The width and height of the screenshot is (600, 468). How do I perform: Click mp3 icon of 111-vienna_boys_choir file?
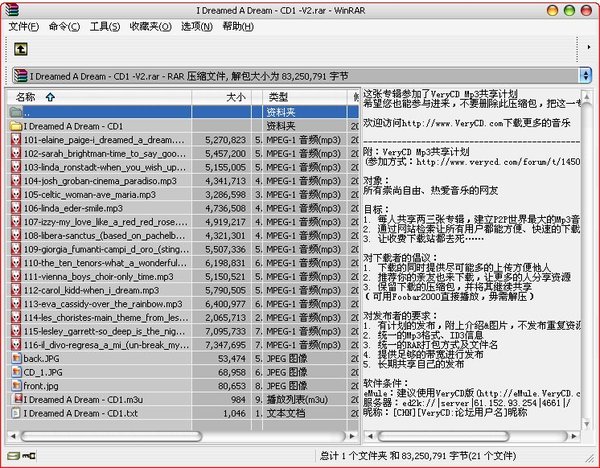16,276
